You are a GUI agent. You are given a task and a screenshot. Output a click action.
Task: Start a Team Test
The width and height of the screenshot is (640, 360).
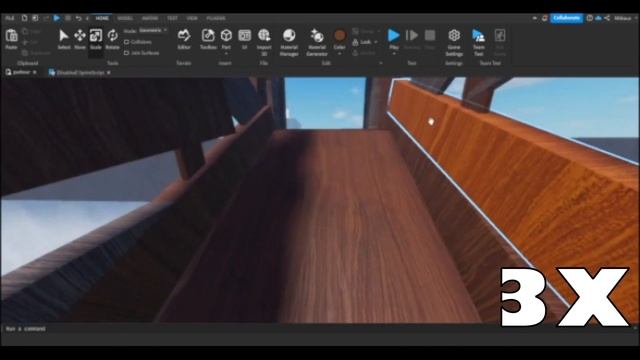click(478, 36)
